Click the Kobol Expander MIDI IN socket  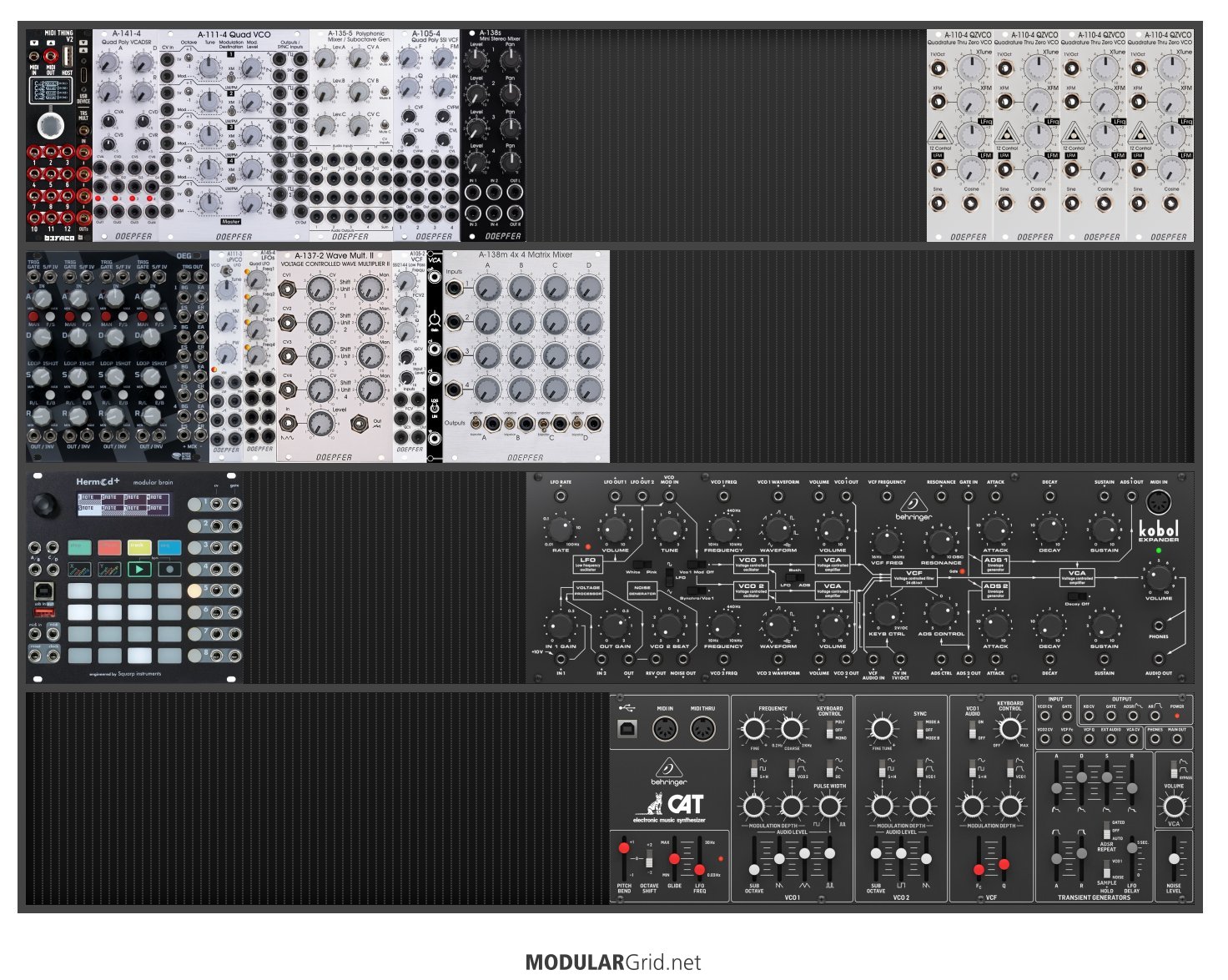point(1158,502)
